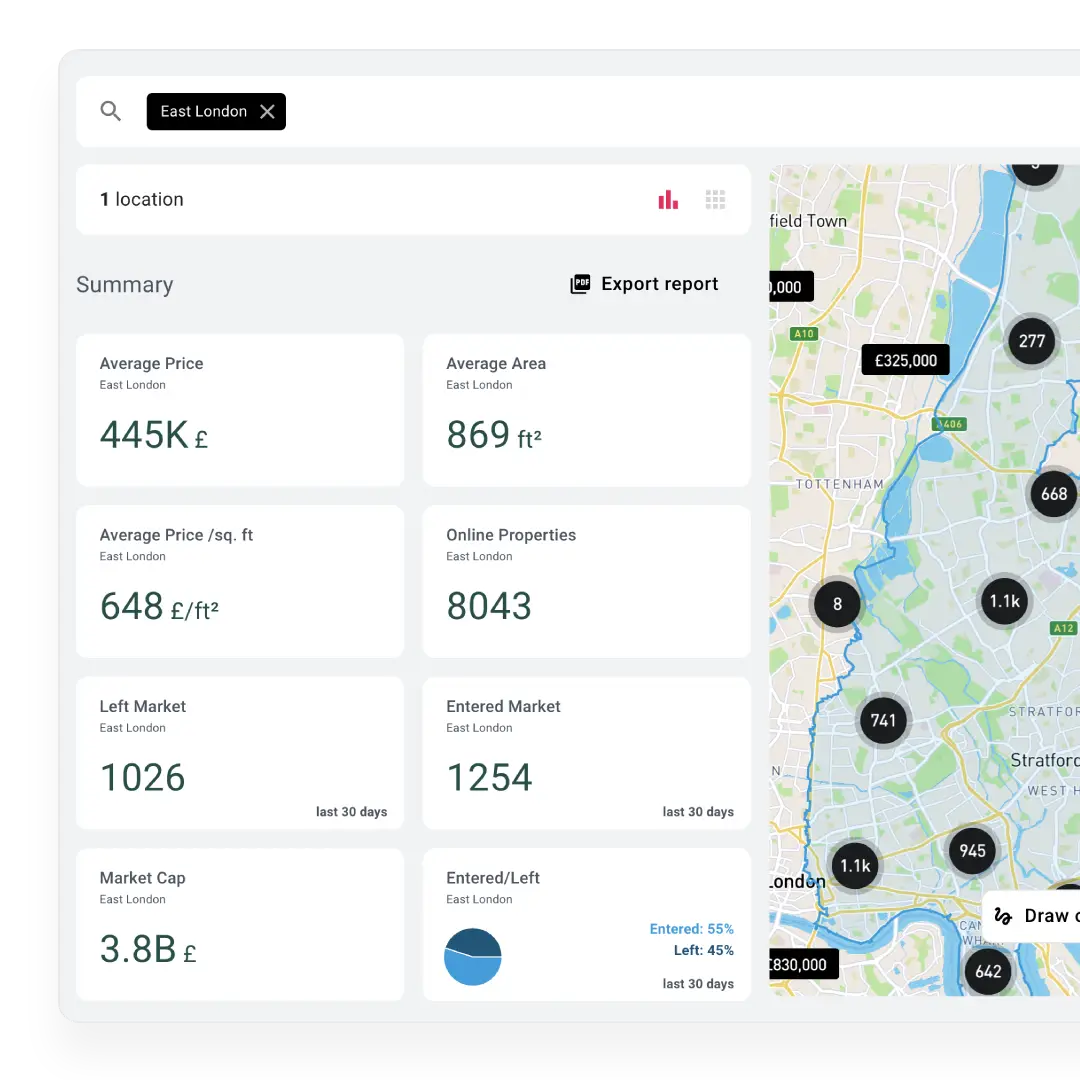Remove the East London filter tag

coord(267,112)
